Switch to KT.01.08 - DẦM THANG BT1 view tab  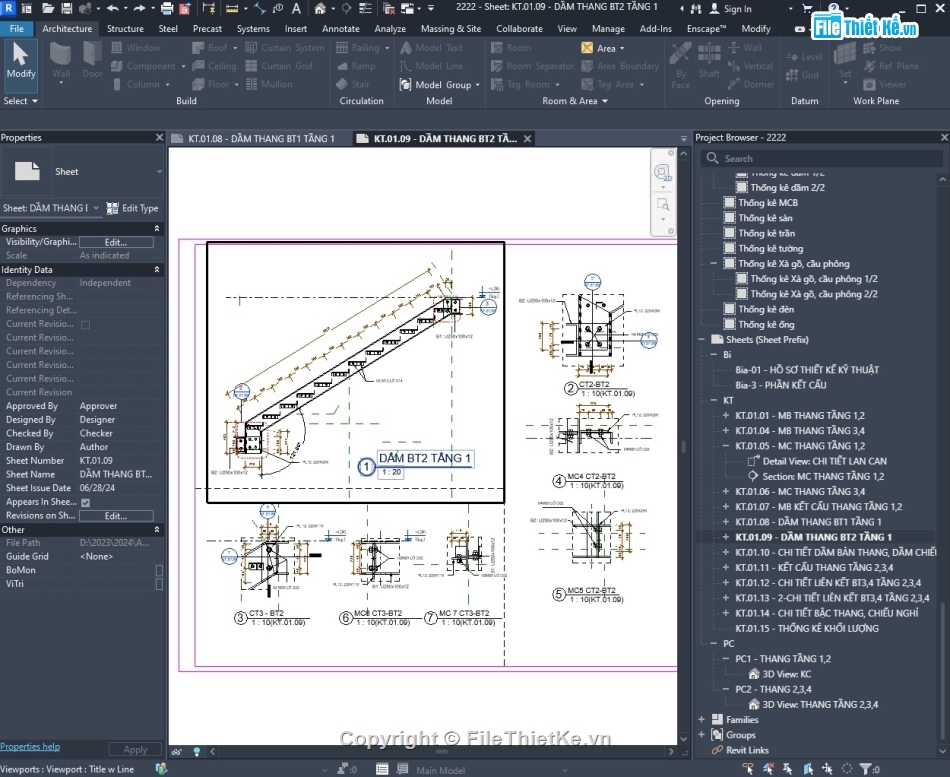click(261, 139)
